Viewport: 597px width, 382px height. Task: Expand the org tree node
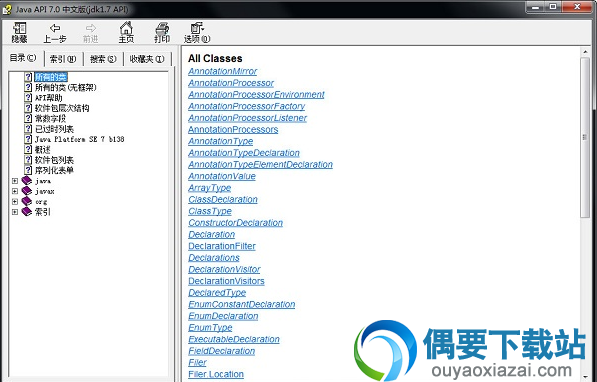[15, 201]
